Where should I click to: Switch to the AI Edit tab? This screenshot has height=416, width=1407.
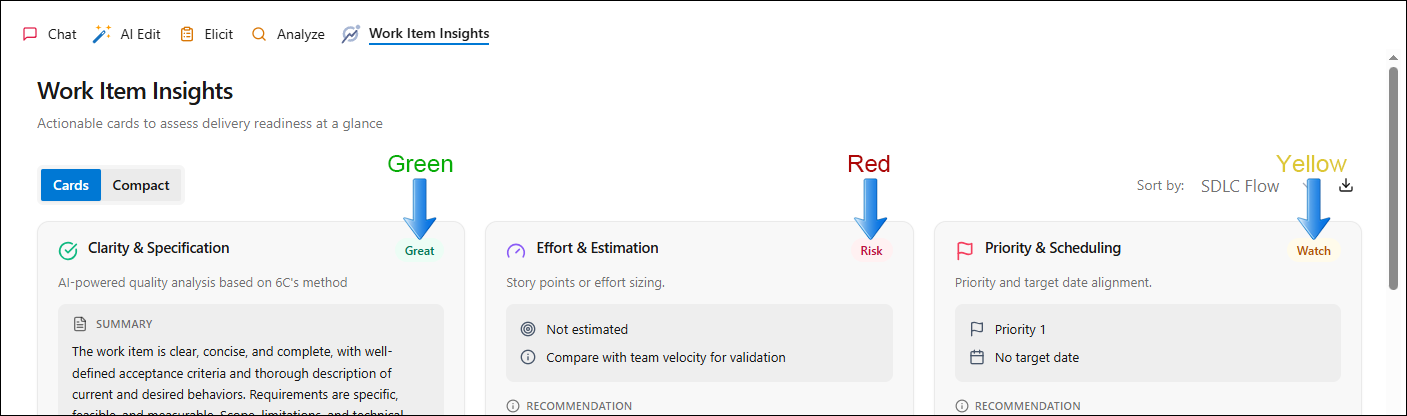click(x=126, y=34)
